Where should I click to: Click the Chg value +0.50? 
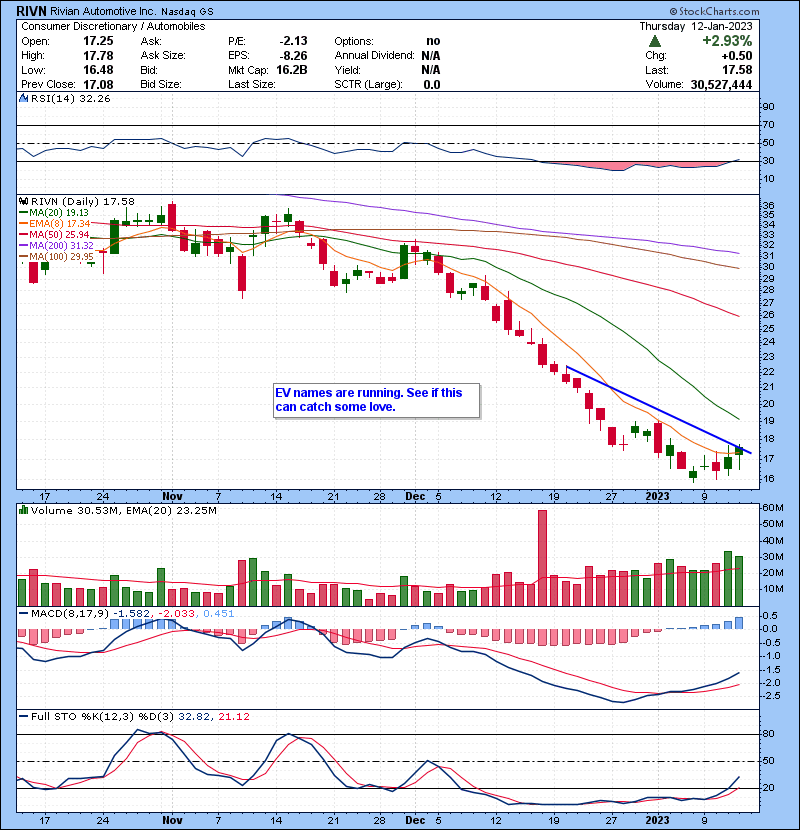(738, 56)
